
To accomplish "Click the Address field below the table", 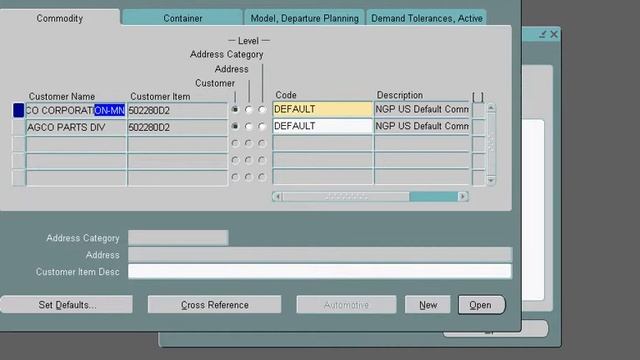I will pyautogui.click(x=320, y=255).
